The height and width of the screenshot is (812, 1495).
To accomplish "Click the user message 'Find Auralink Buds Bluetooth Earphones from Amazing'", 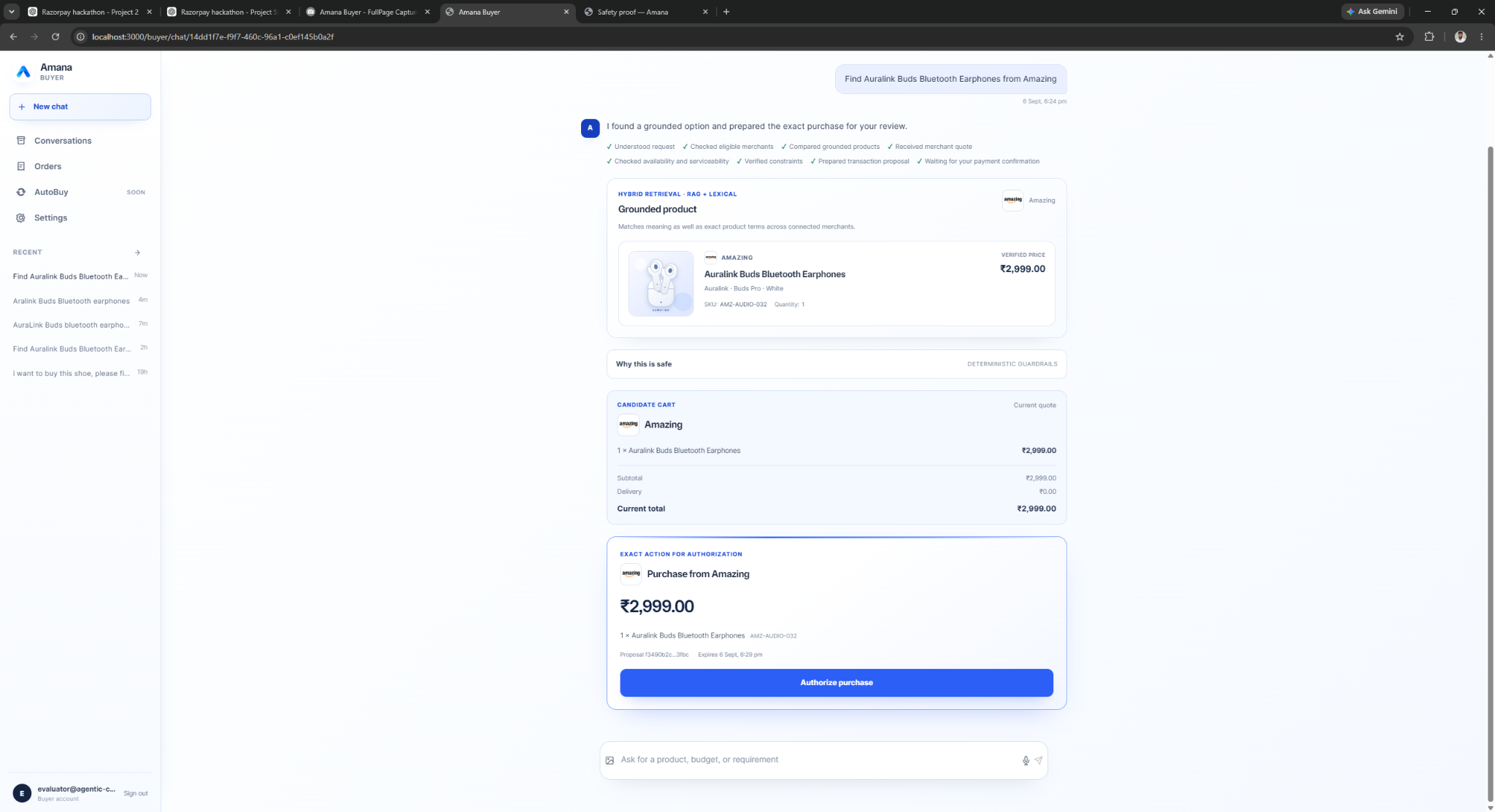I will [x=950, y=79].
